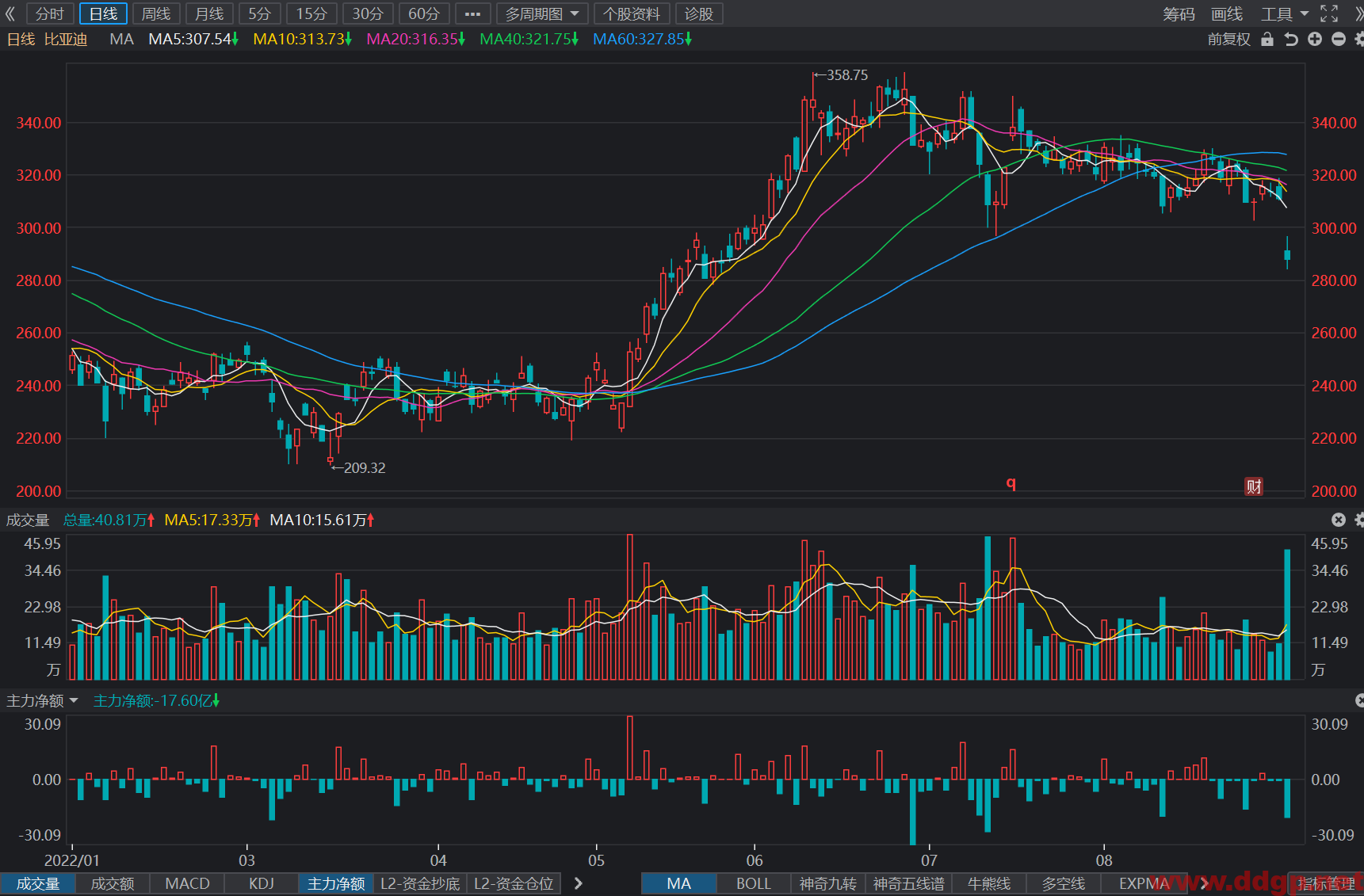Click volume MA10:15.61万 readout
The height and width of the screenshot is (896, 1364).
click(x=321, y=520)
